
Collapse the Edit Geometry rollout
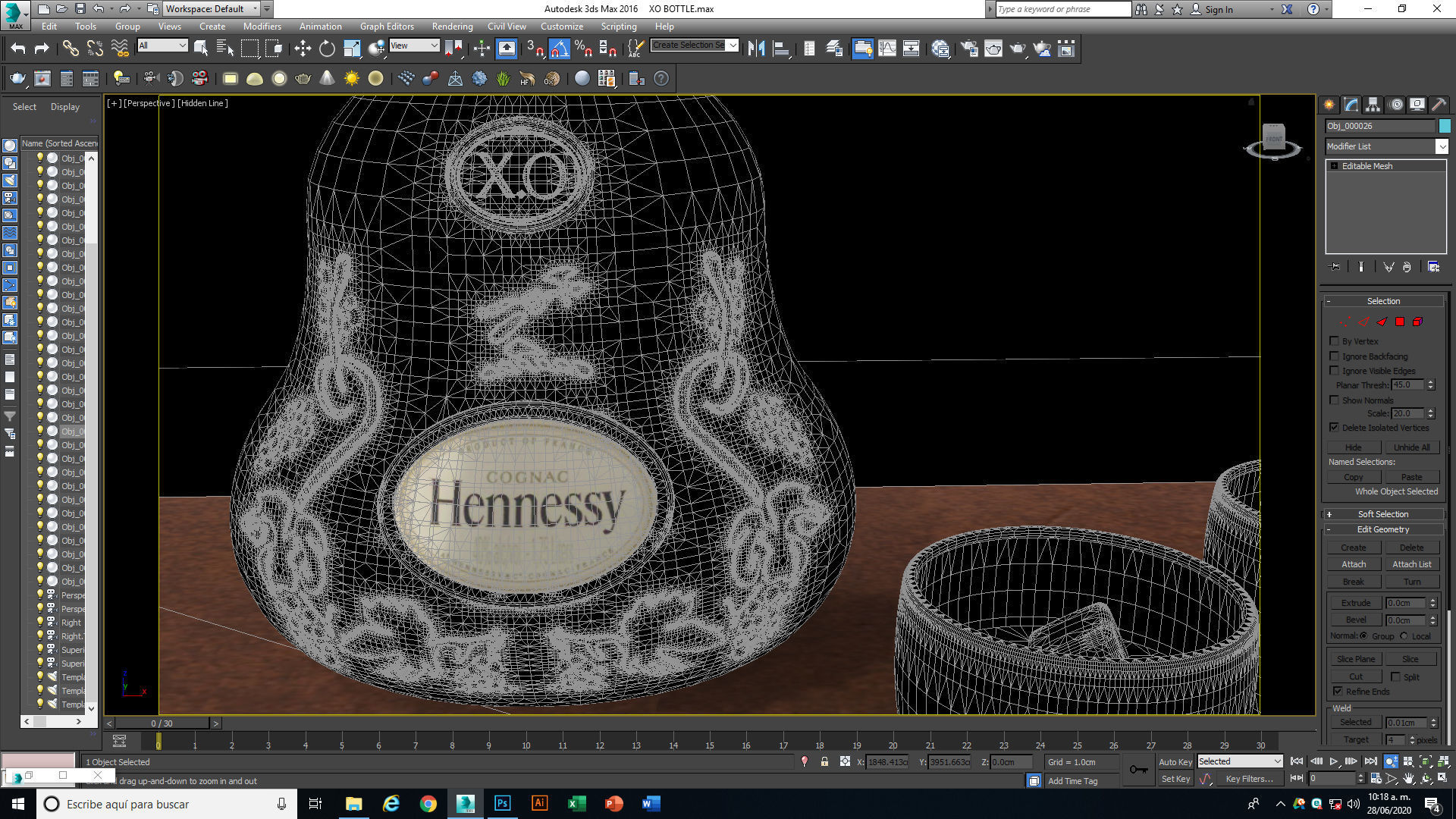coord(1383,529)
